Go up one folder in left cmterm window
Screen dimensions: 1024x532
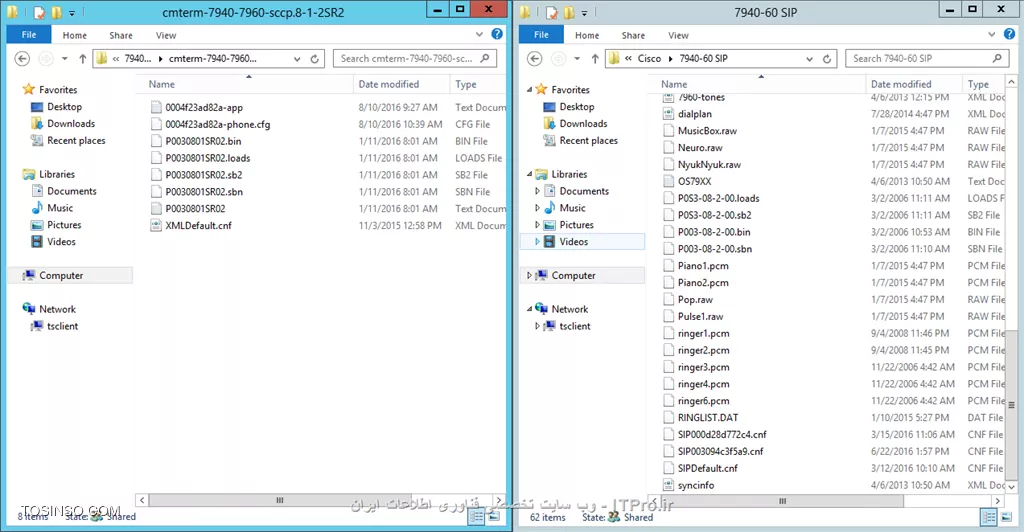[82, 59]
